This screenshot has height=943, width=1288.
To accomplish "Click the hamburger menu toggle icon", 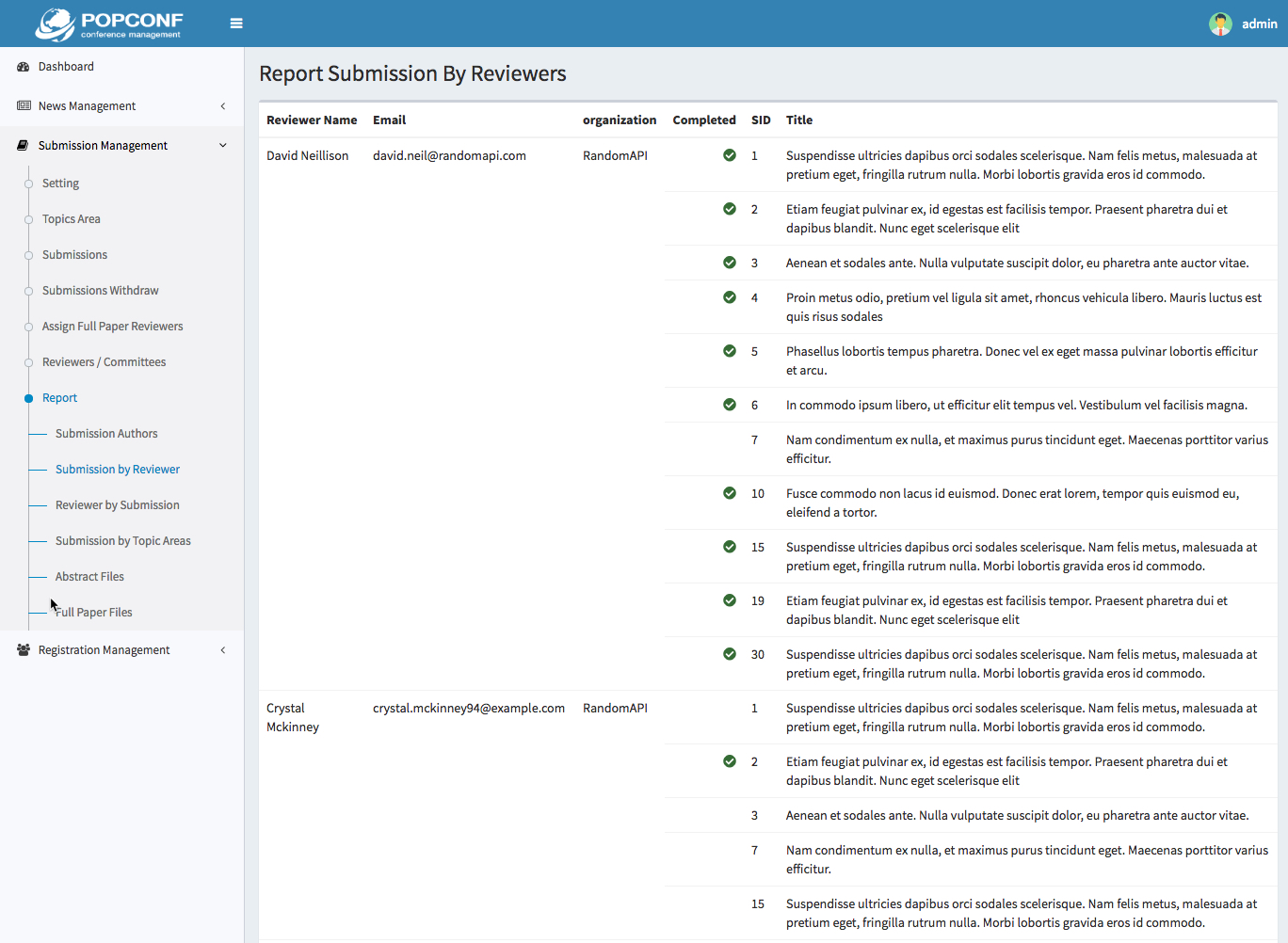I will coord(236,24).
